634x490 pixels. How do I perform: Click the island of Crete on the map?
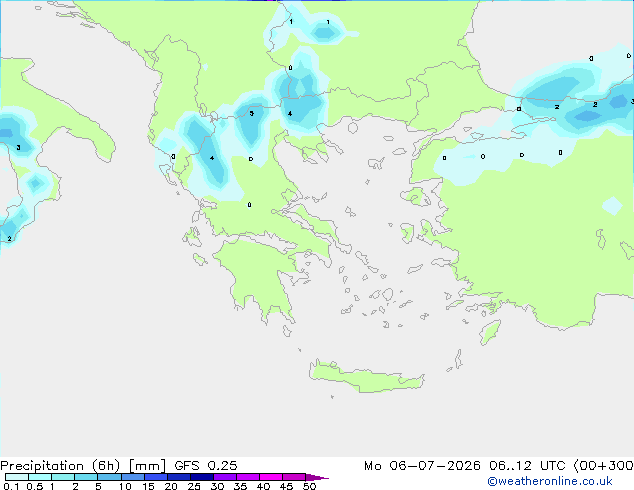pos(367,376)
